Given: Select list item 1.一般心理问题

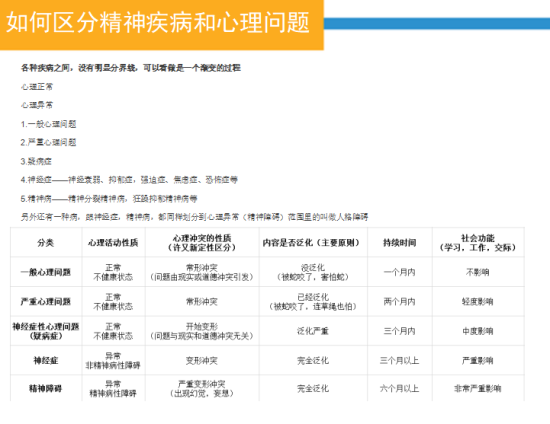Looking at the screenshot, I should [x=48, y=124].
